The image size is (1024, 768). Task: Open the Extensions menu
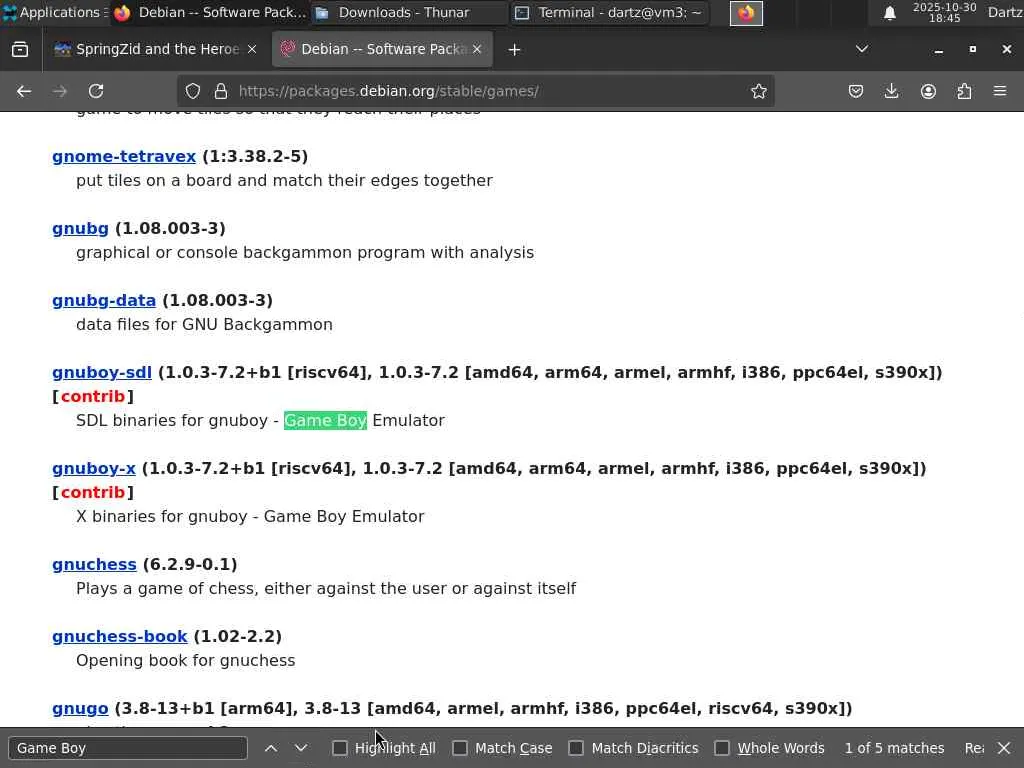tap(964, 91)
